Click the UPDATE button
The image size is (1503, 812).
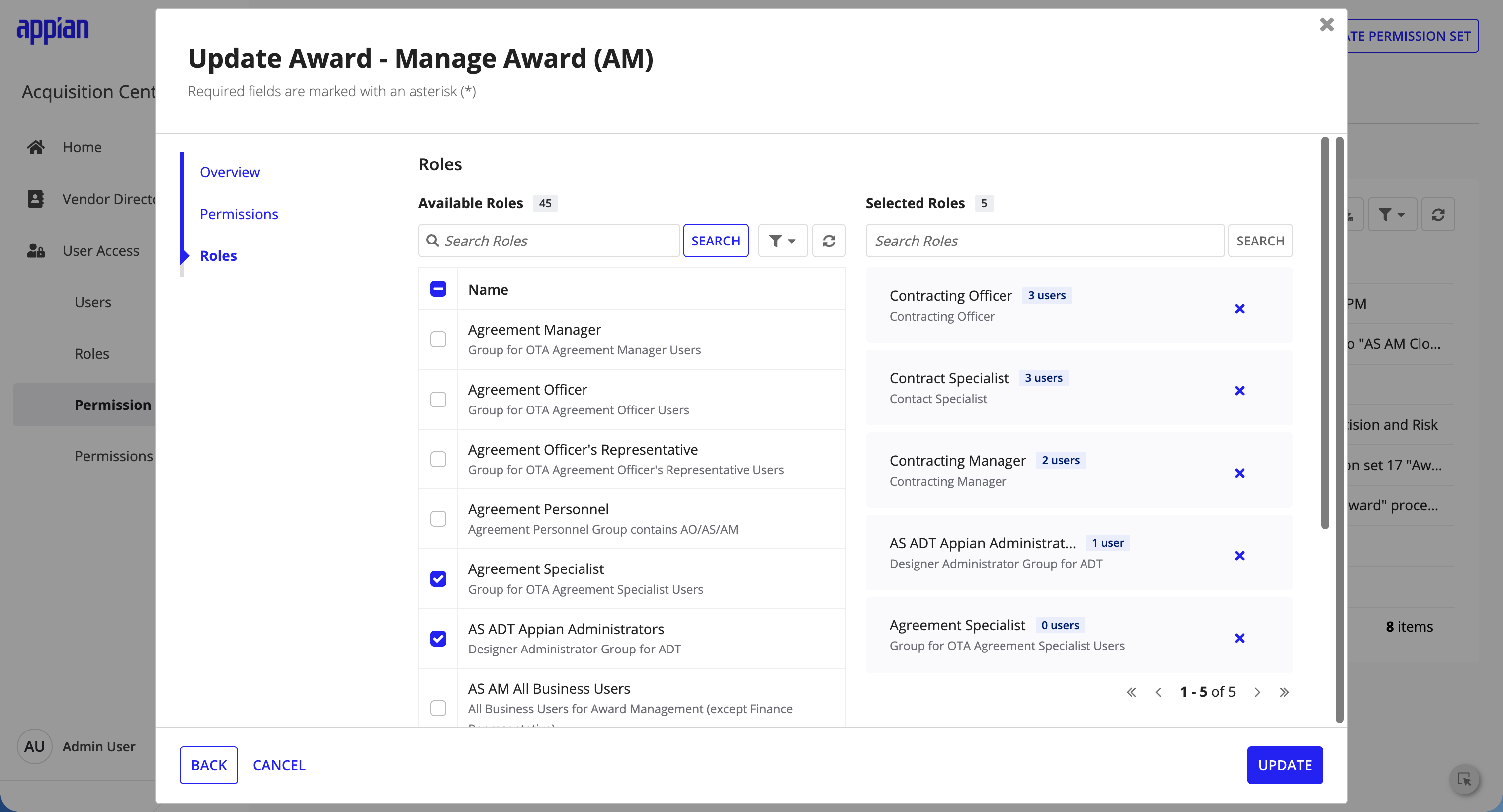[1284, 765]
